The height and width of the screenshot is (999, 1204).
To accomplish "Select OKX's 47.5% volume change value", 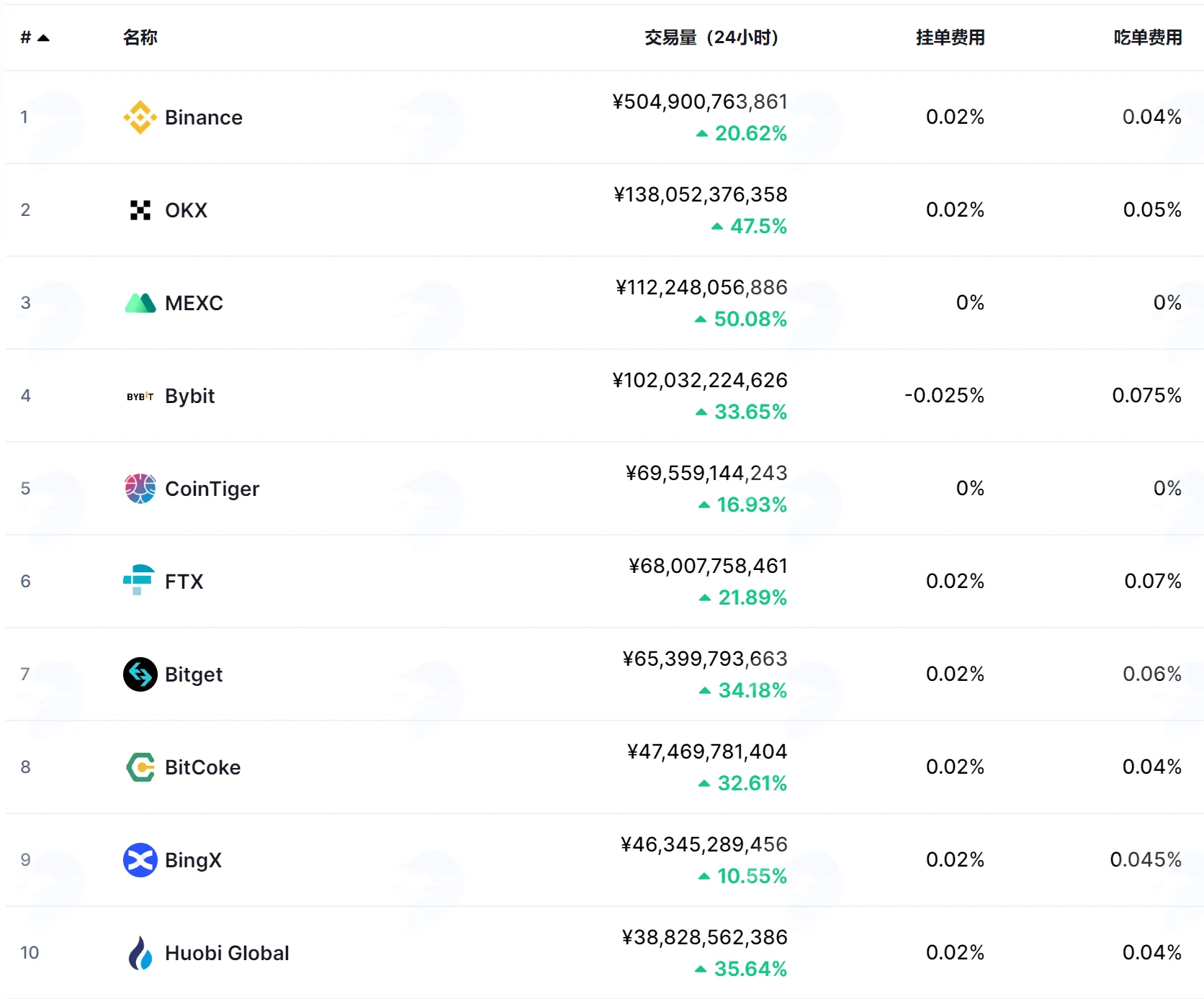I will click(749, 226).
